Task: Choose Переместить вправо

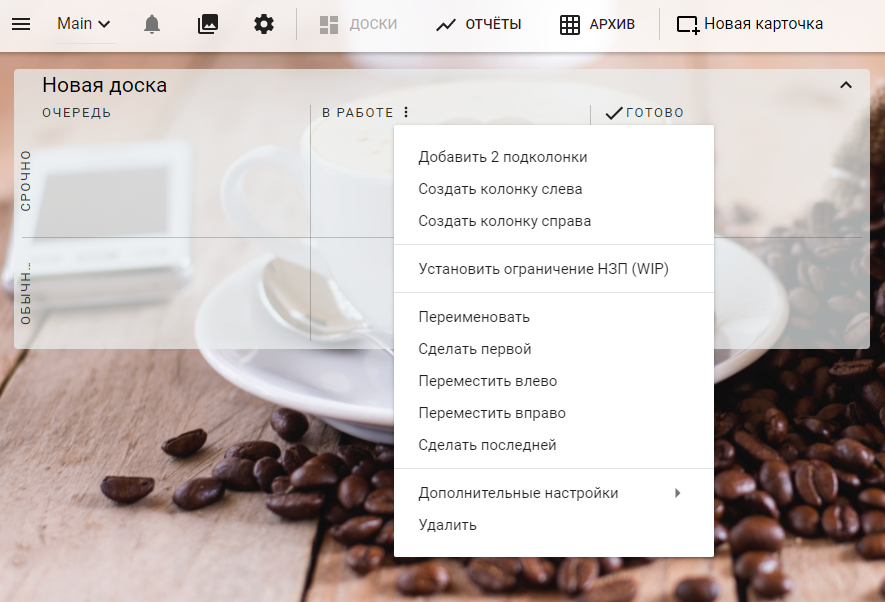Action: (x=554, y=413)
